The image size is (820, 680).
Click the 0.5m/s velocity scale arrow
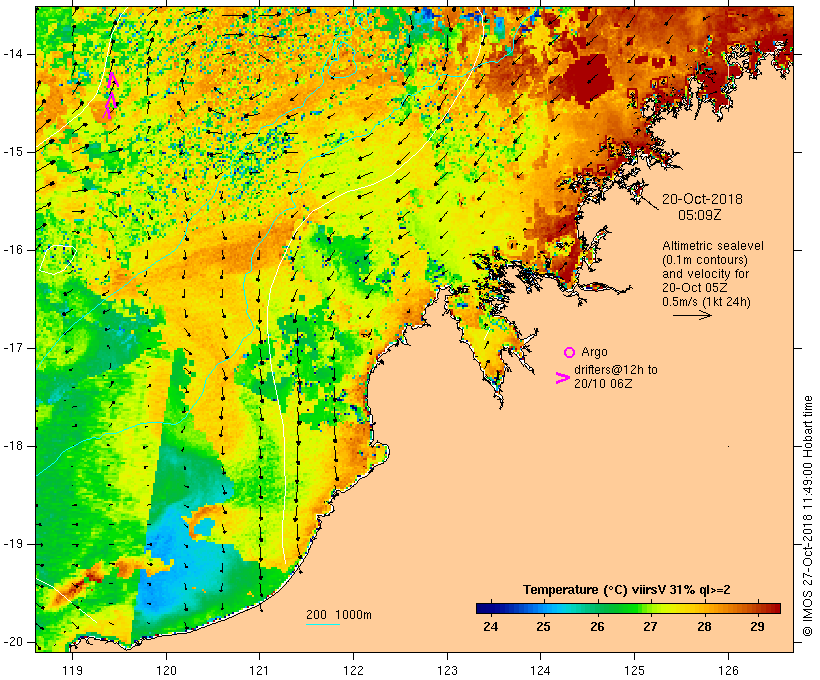(692, 315)
